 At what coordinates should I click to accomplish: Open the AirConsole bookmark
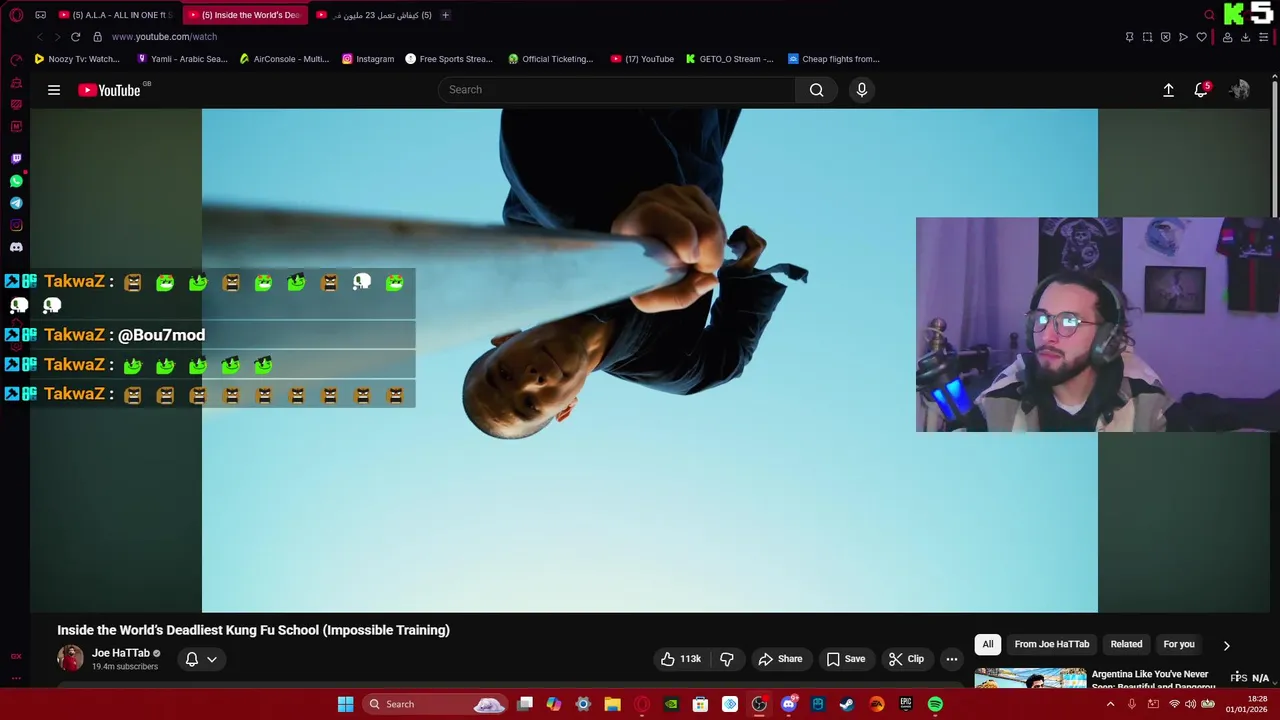point(284,59)
